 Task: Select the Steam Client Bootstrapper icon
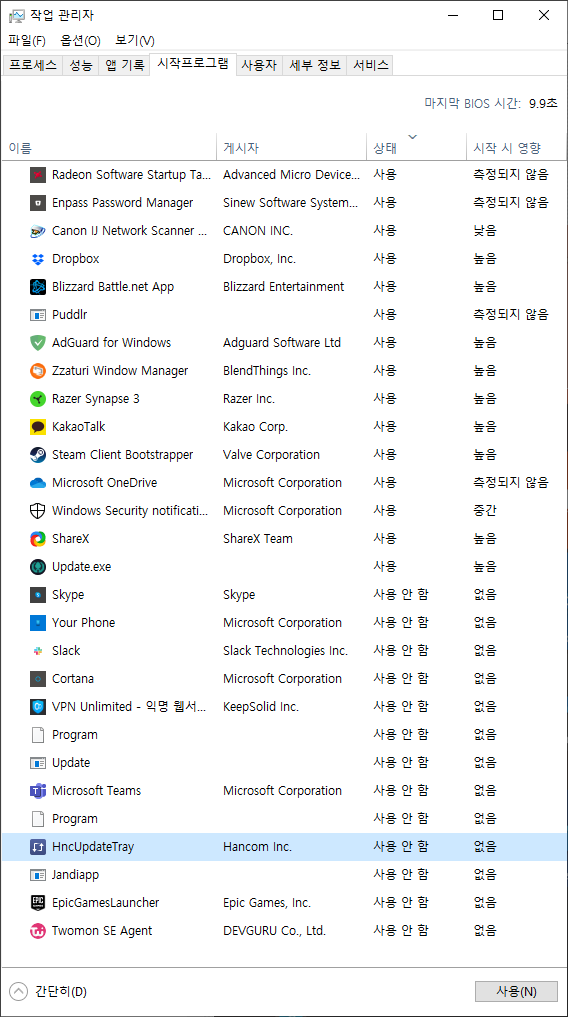pos(38,455)
